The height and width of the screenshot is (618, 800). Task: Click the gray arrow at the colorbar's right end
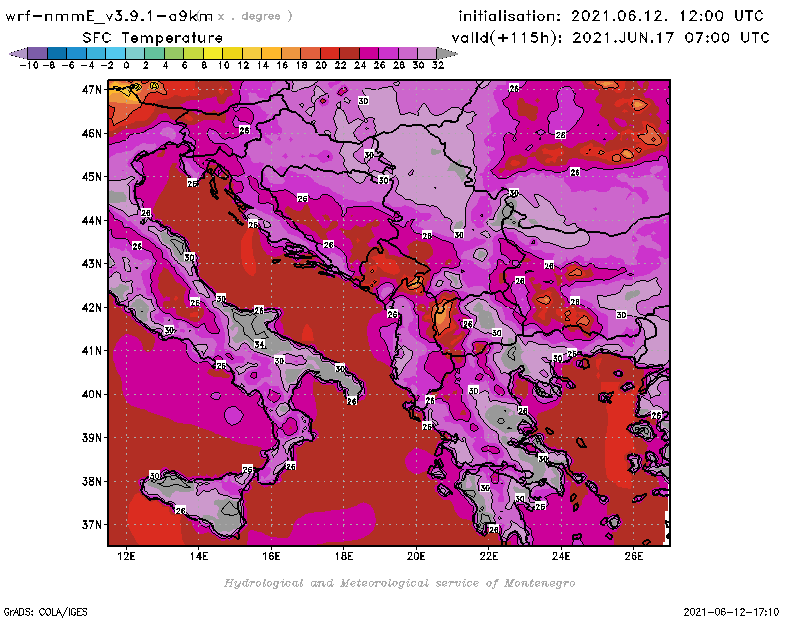(x=447, y=53)
